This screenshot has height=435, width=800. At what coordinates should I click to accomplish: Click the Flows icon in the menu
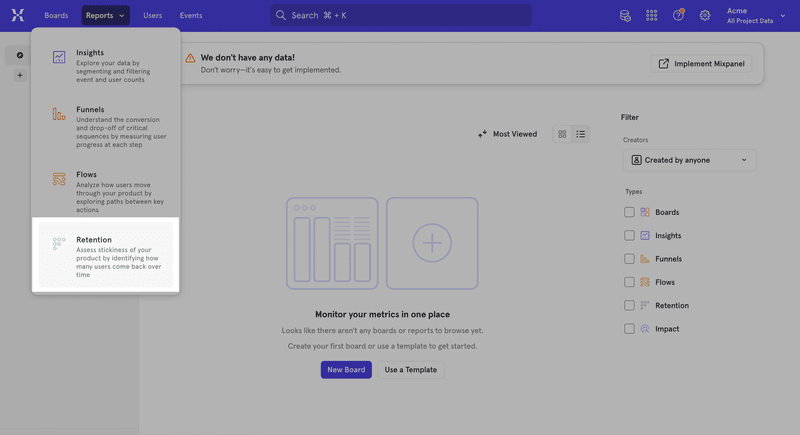coord(59,179)
